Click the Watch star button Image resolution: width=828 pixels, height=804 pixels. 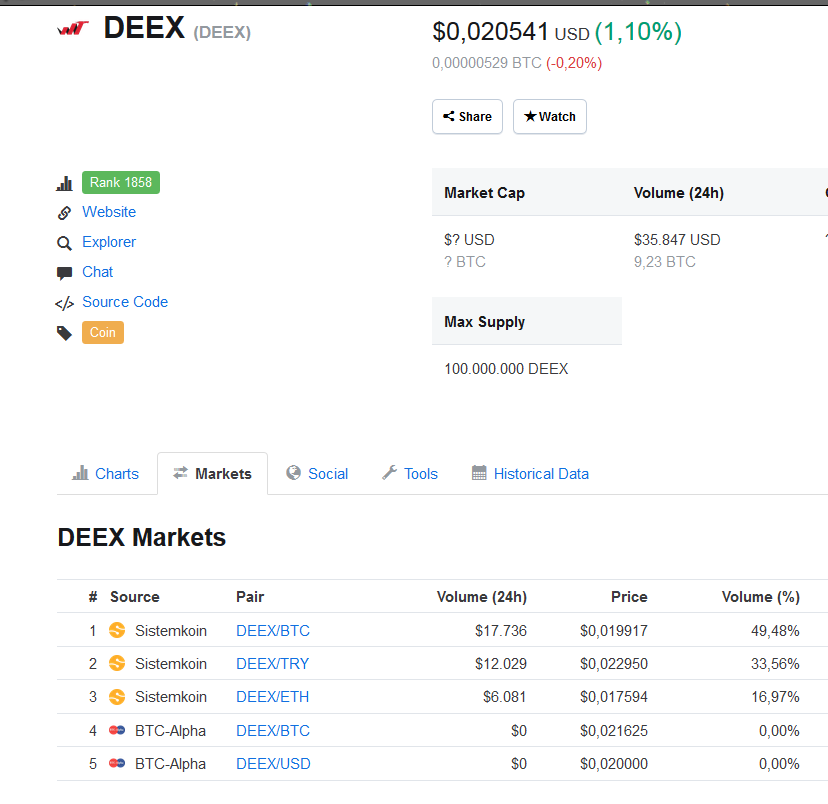550,117
